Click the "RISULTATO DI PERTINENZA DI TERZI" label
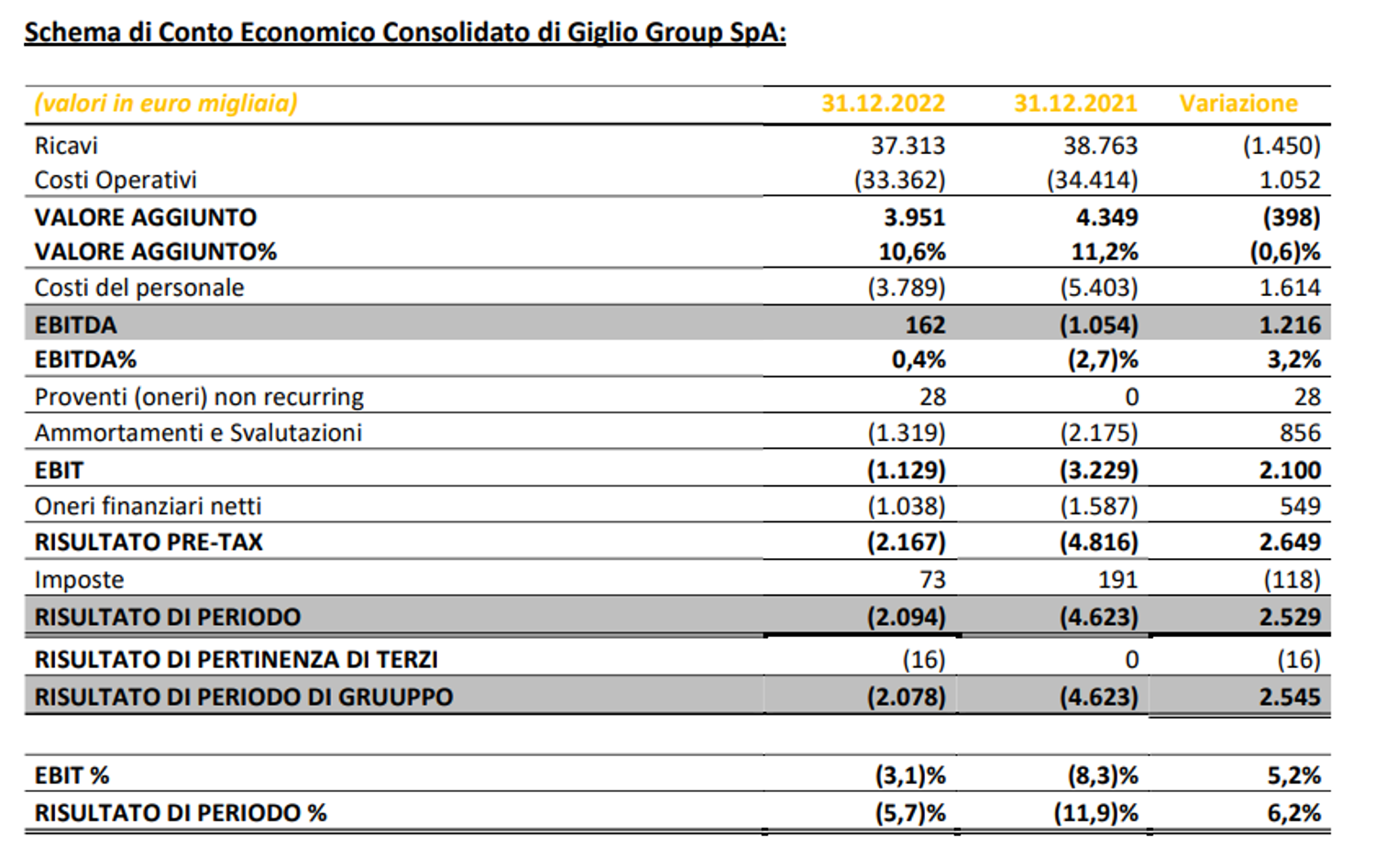Viewport: 1375px width, 868px height. point(236,659)
